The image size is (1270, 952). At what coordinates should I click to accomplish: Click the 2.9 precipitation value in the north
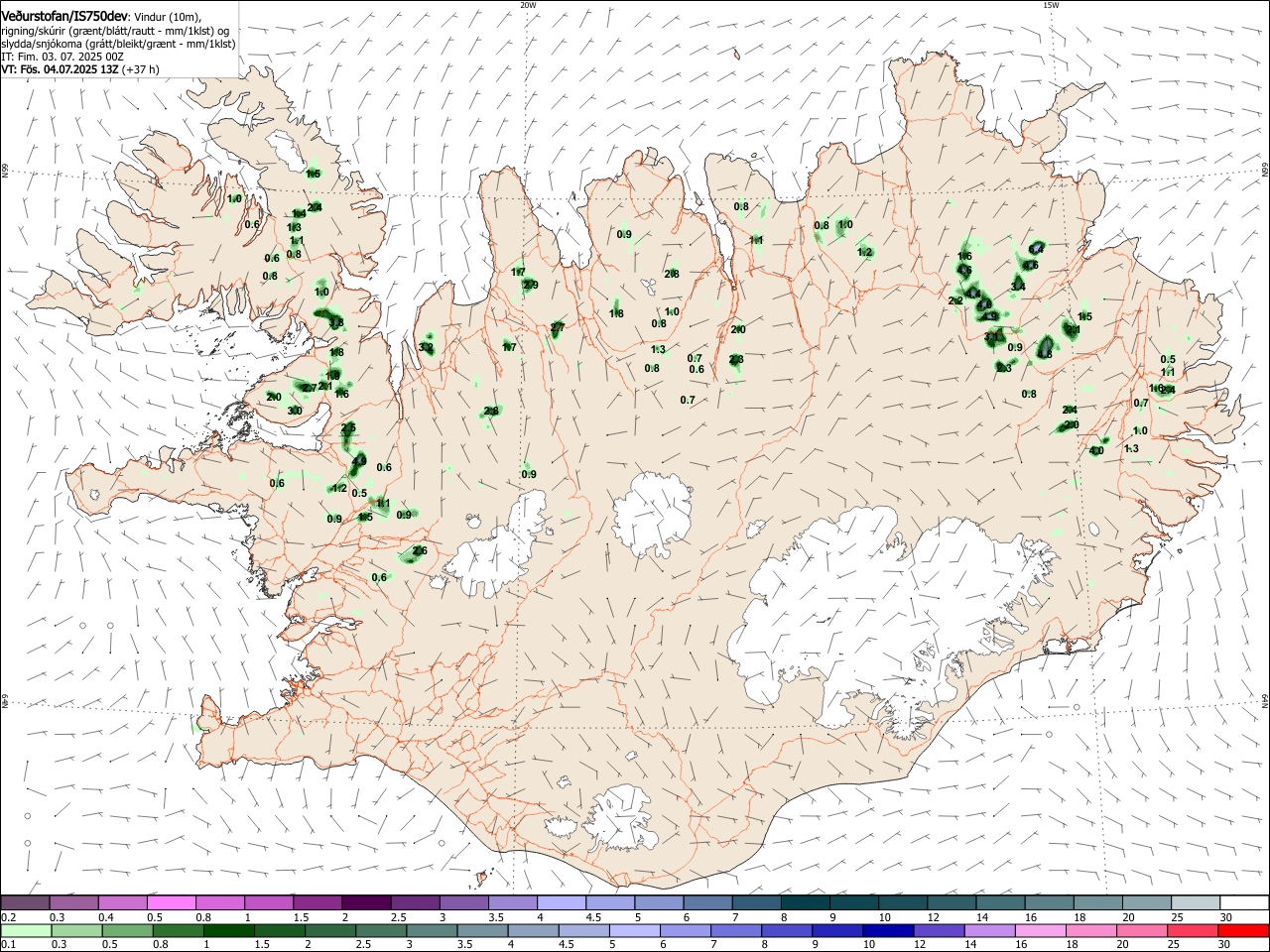pyautogui.click(x=531, y=286)
